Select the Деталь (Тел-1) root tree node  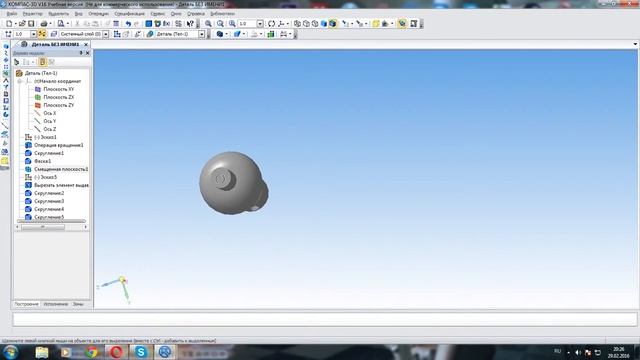coord(41,73)
